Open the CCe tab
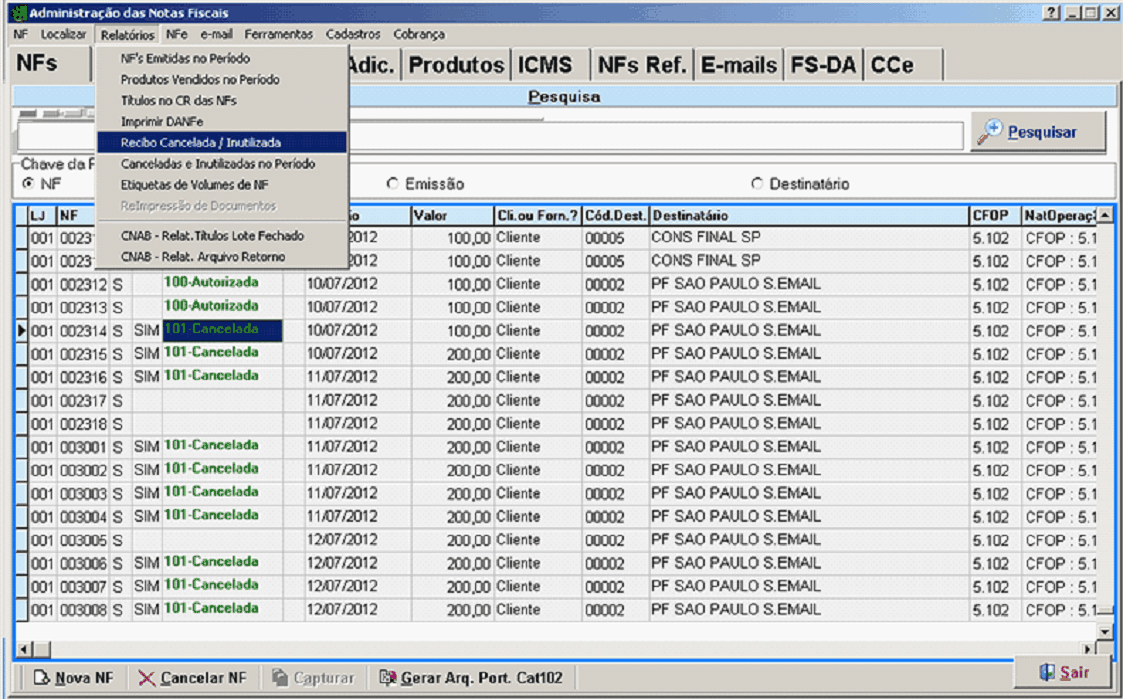The image size is (1124, 700). point(892,66)
